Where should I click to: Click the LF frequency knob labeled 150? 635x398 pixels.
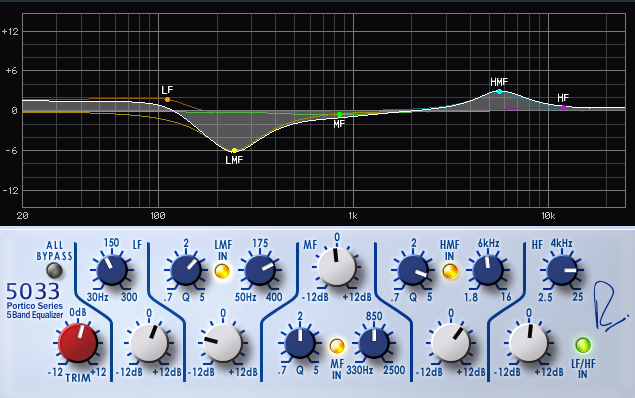112,270
